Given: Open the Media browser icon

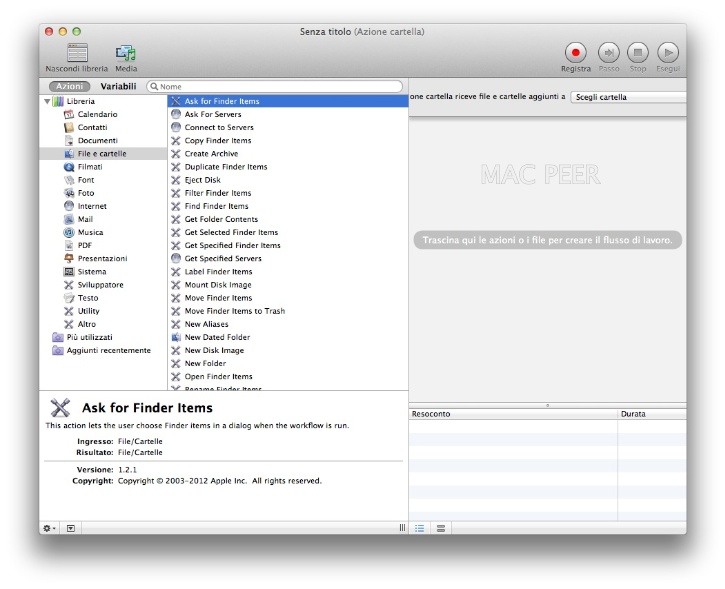Looking at the screenshot, I should click(x=126, y=53).
